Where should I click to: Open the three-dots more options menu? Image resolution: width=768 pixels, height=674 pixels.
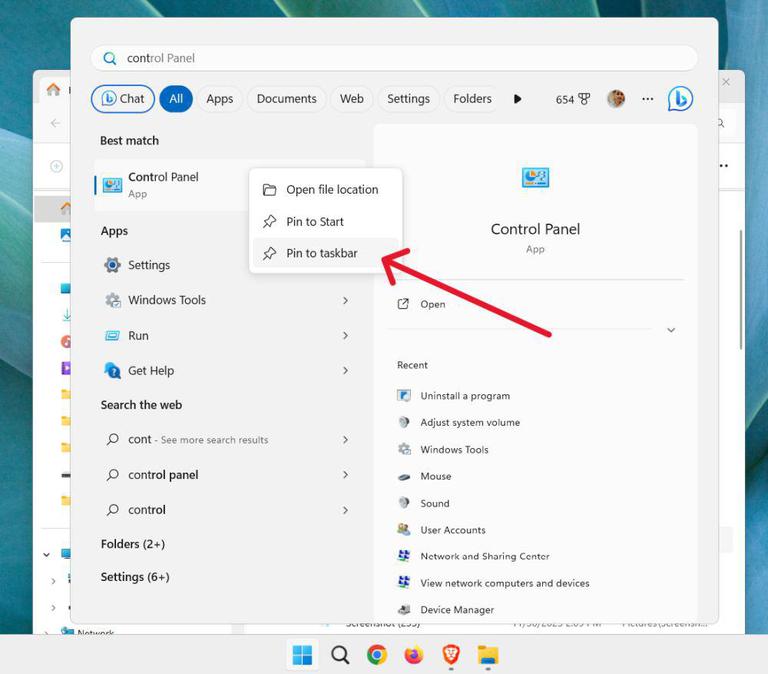tap(648, 99)
